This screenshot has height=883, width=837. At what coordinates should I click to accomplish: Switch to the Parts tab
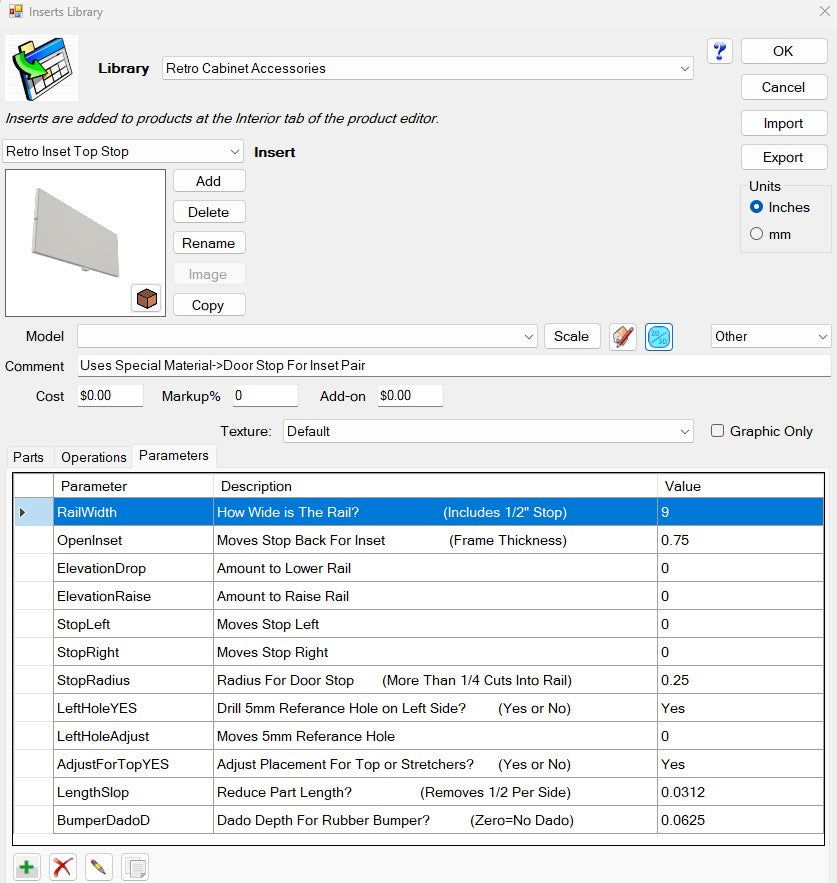28,457
